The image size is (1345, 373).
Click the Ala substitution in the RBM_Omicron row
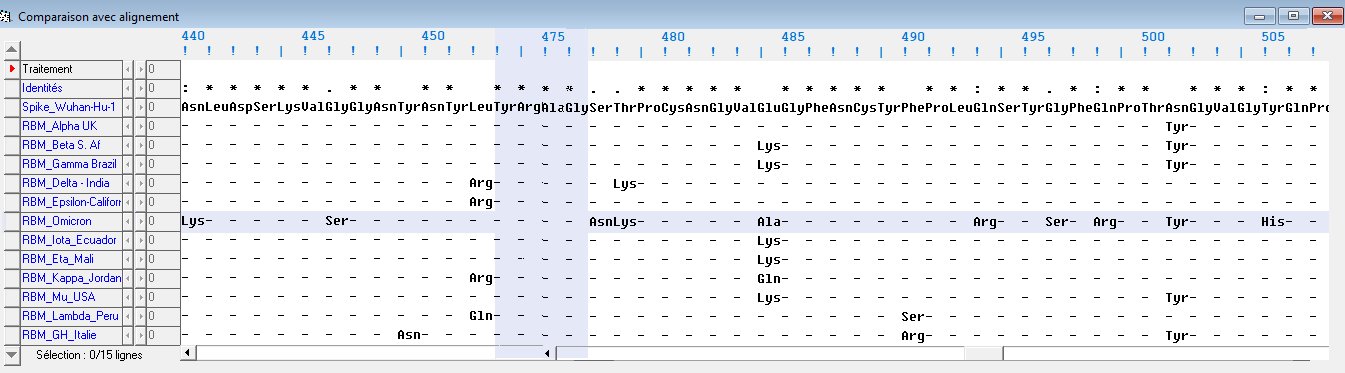tap(769, 221)
